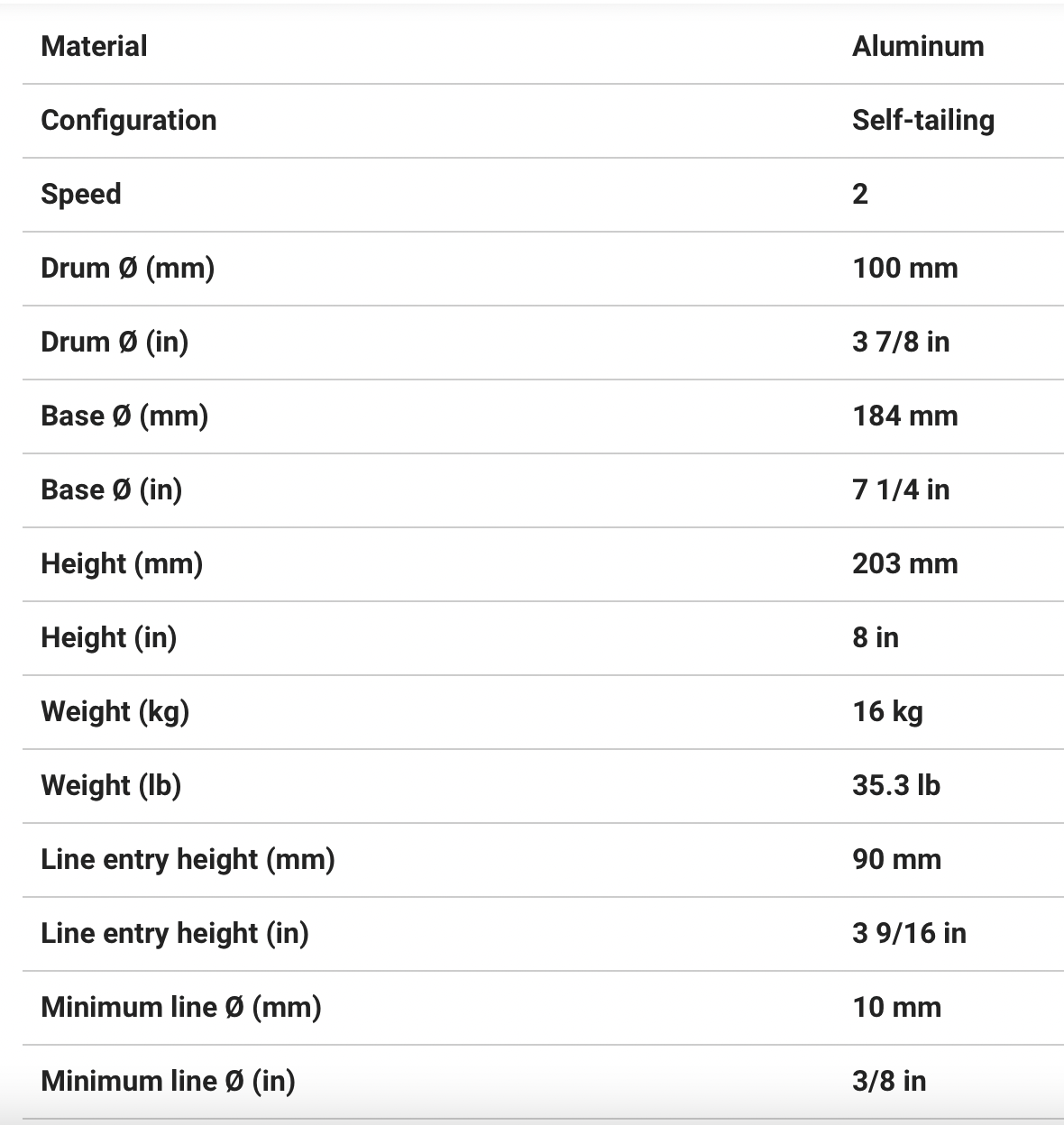Click the Base Ø (mm) label
Screen dimensions: 1064x1125
tap(124, 416)
